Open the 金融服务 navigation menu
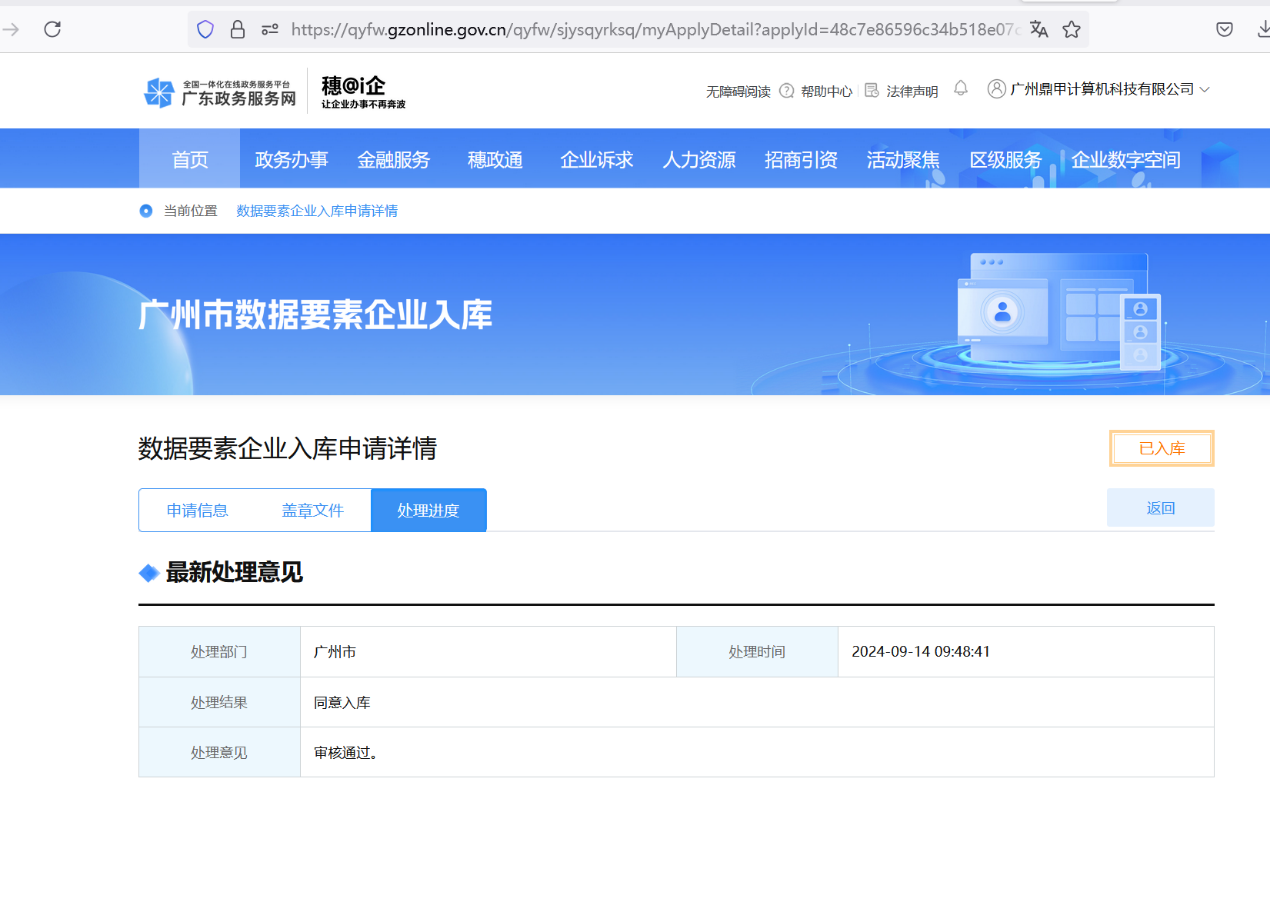 393,160
